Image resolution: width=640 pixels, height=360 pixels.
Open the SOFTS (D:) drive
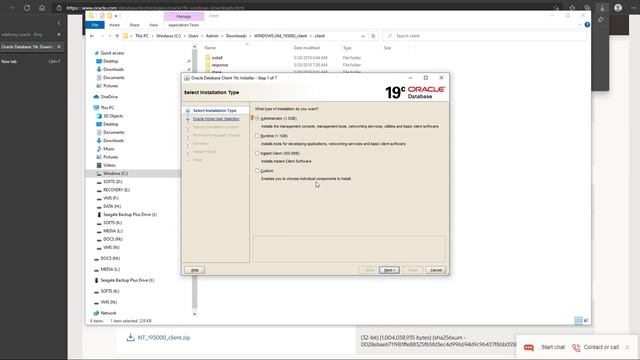pyautogui.click(x=112, y=182)
